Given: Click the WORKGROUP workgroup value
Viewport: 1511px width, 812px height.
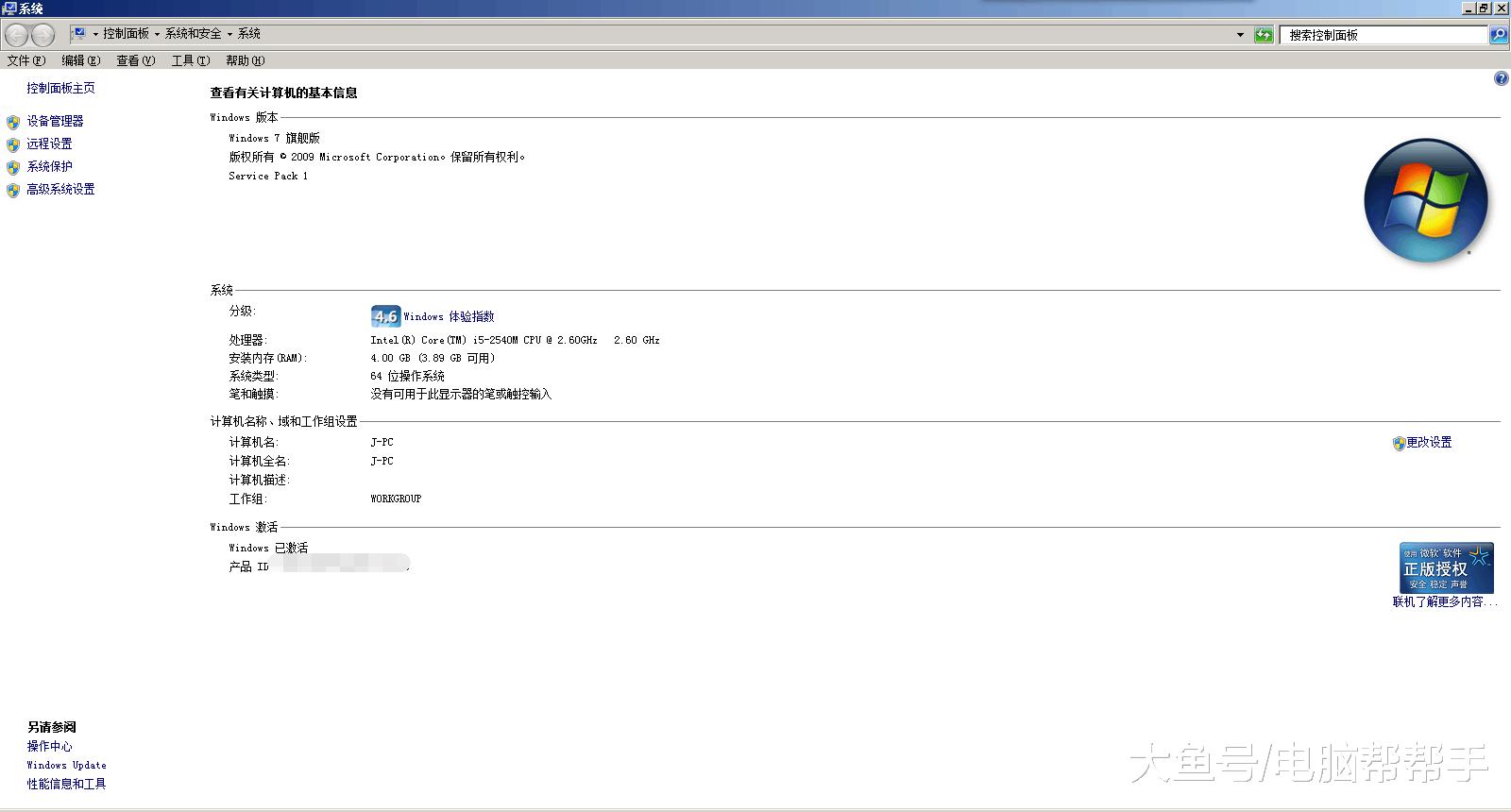Looking at the screenshot, I should pos(397,499).
